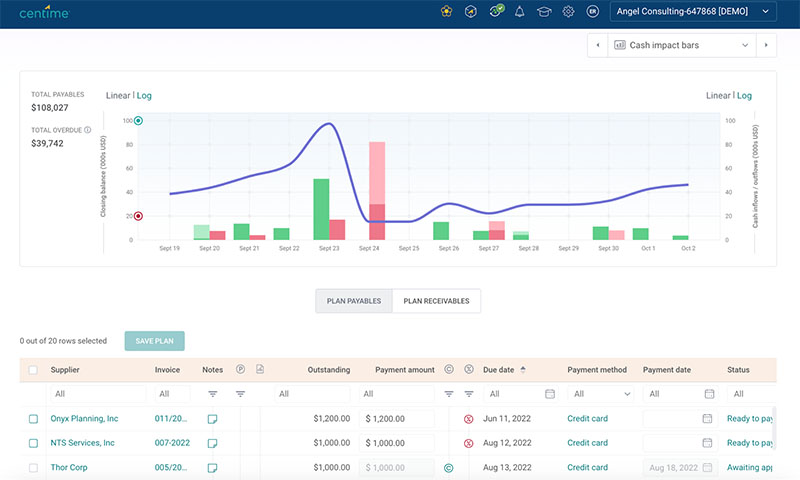The width and height of the screenshot is (800, 480).
Task: Open the Payment date filter calendar
Action: coord(709,394)
